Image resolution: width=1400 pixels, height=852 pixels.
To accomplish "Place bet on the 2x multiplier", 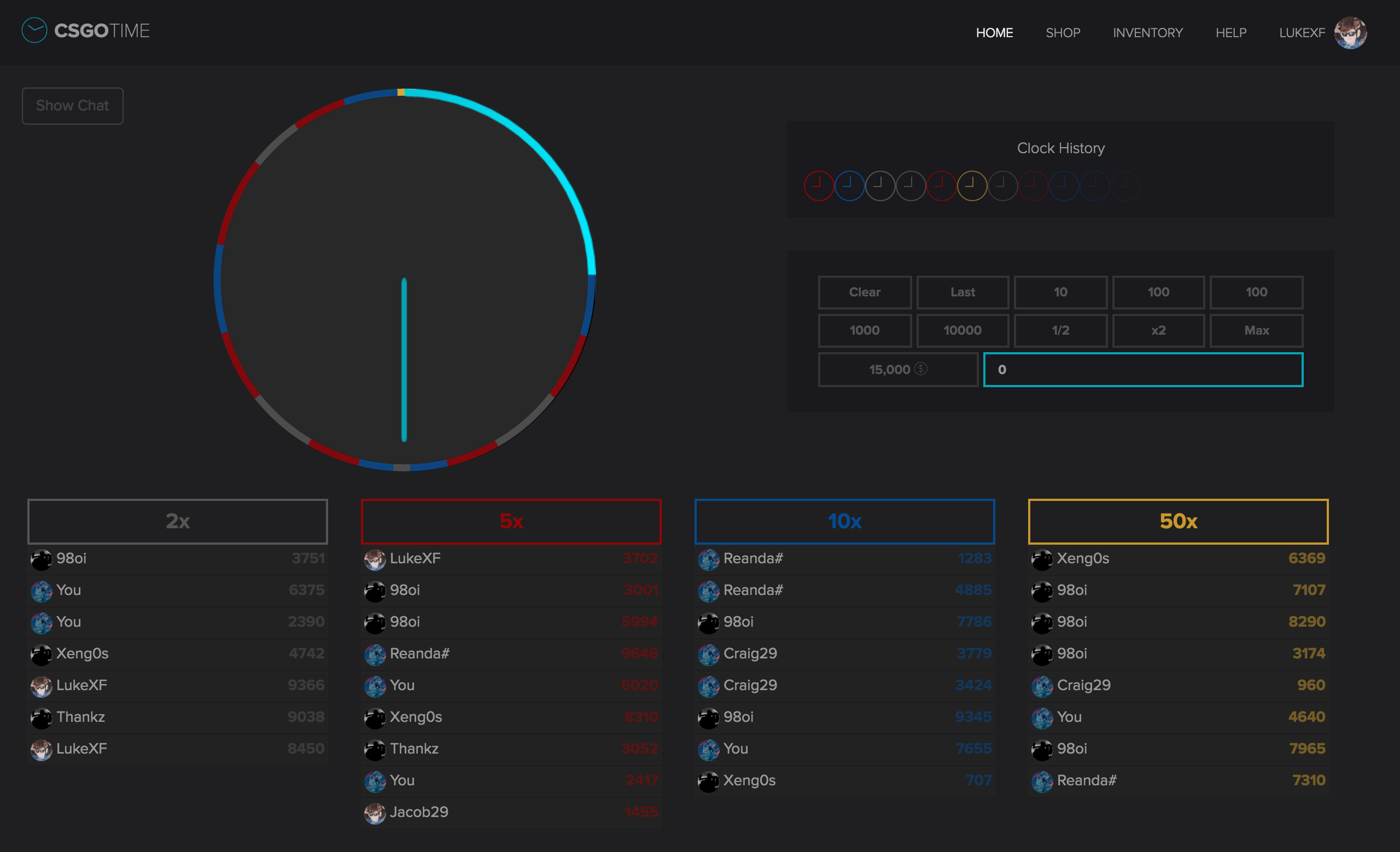I will tap(177, 521).
